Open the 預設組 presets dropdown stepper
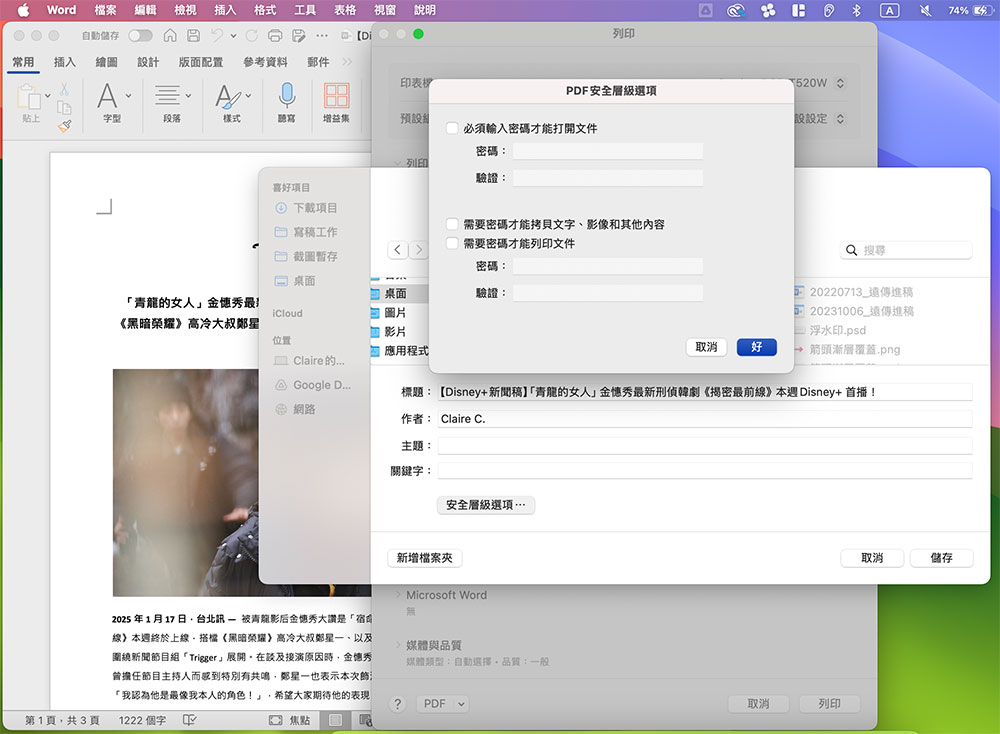Screen dimensions: 1000x734 click(x=840, y=119)
